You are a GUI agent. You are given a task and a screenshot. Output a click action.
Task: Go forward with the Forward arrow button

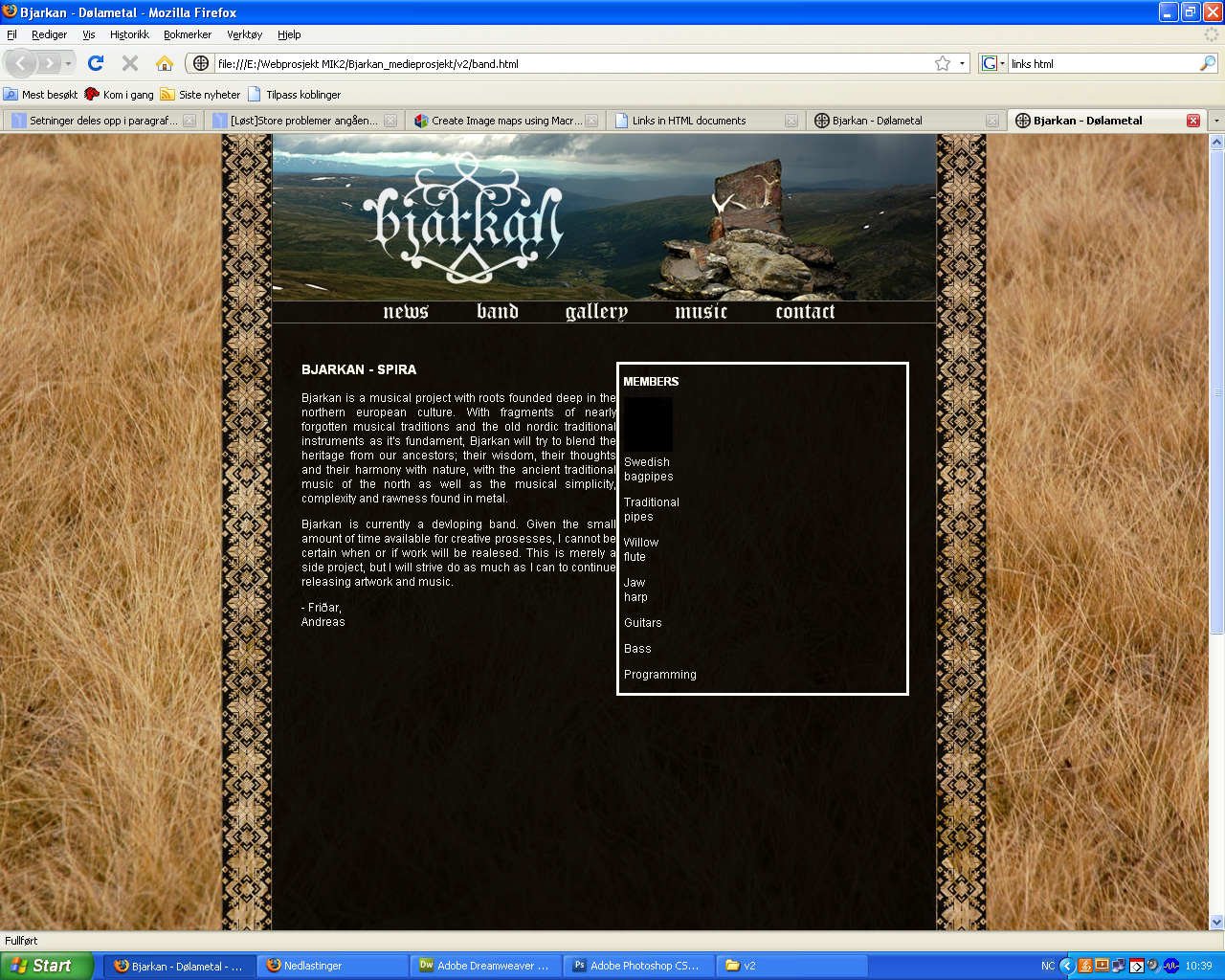49,63
